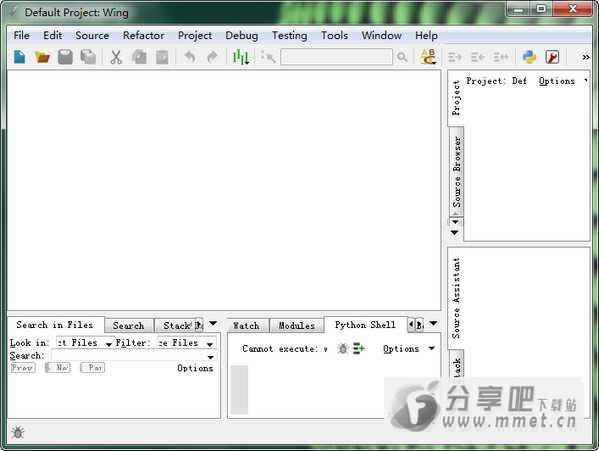
Task: Click the outdent toolbar icon
Action: tap(478, 57)
